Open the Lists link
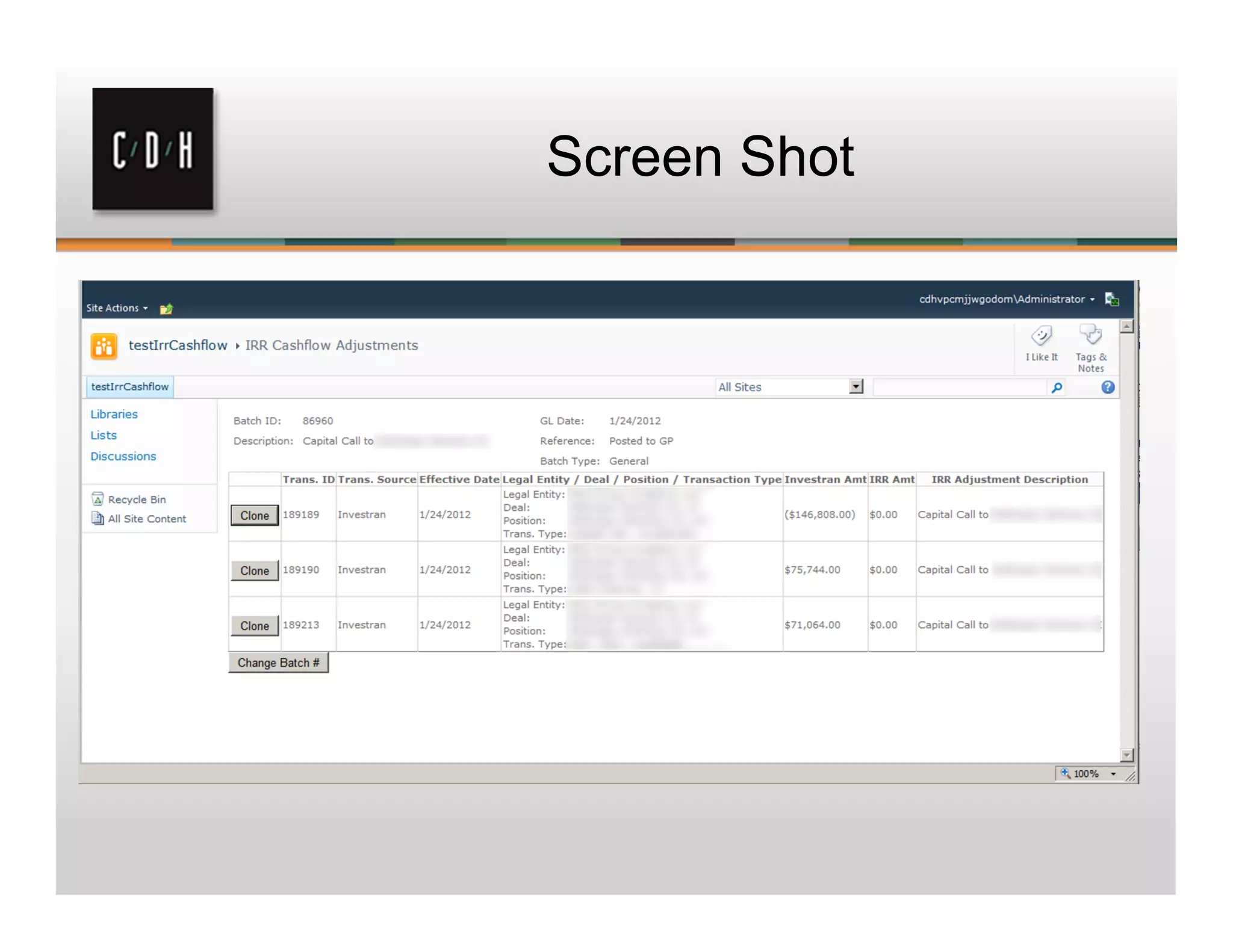Viewport: 1233px width, 952px height. [x=104, y=435]
